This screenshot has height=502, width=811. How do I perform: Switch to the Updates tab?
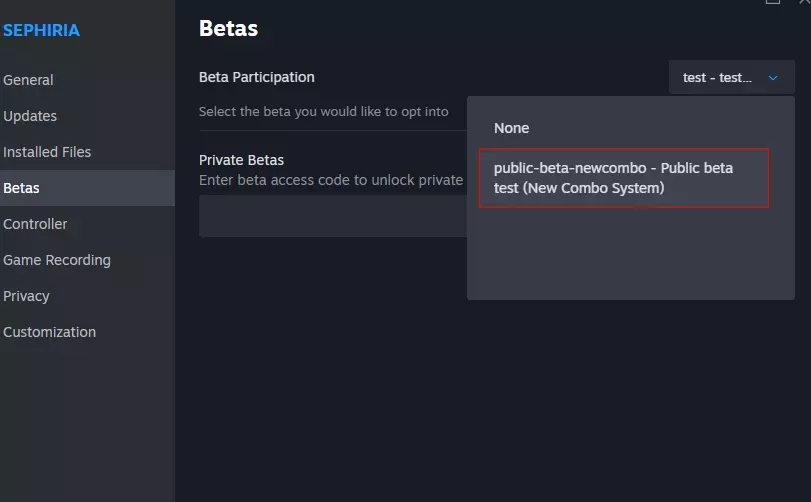(30, 116)
